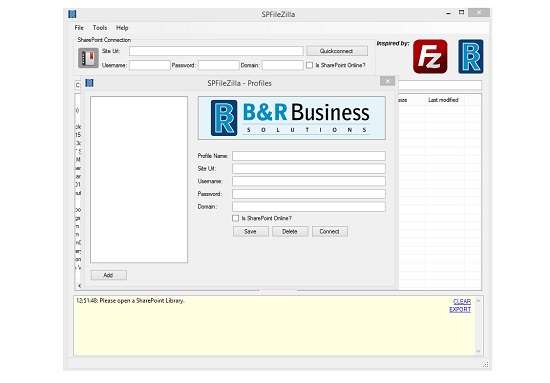Focus Profiles dialog Domain field
The height and width of the screenshot is (383, 550).
[x=309, y=207]
